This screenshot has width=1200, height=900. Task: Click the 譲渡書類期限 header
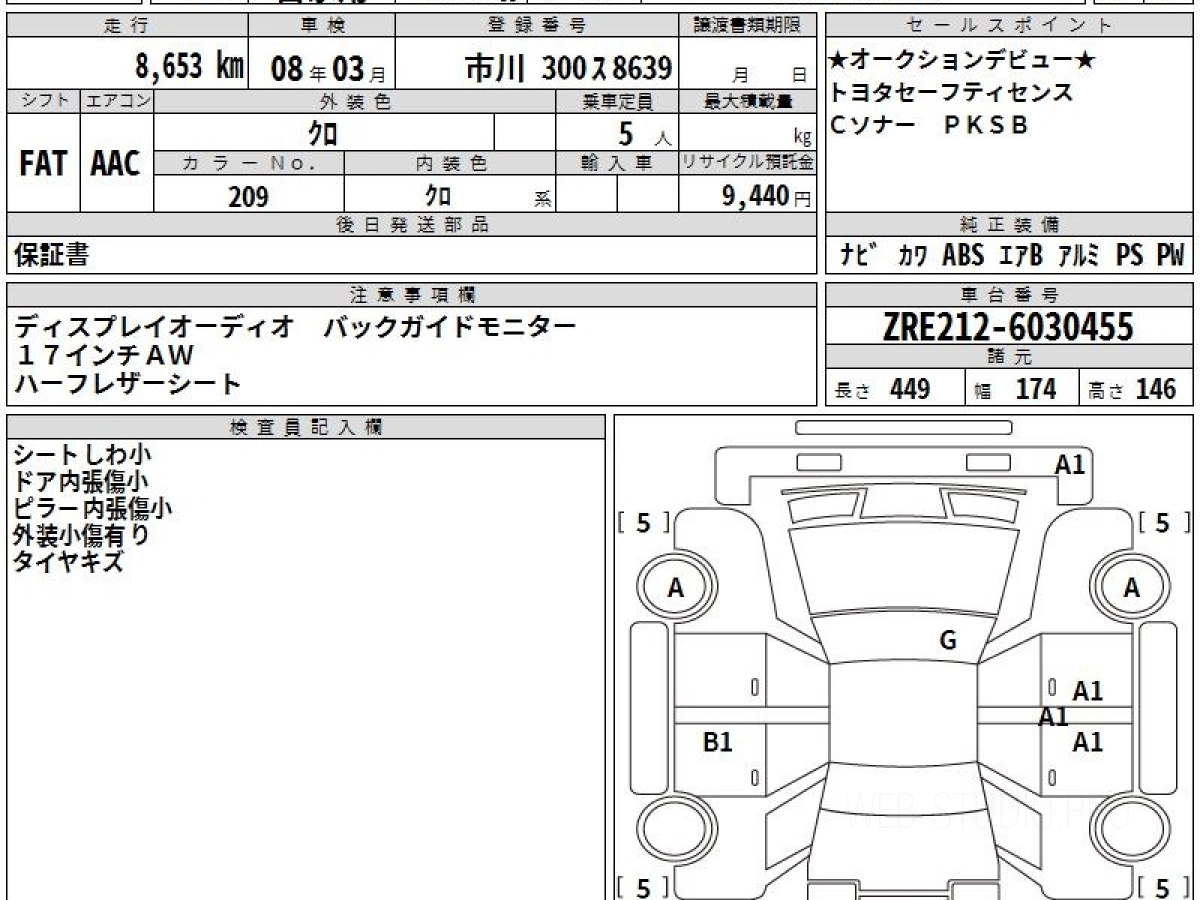pos(748,25)
